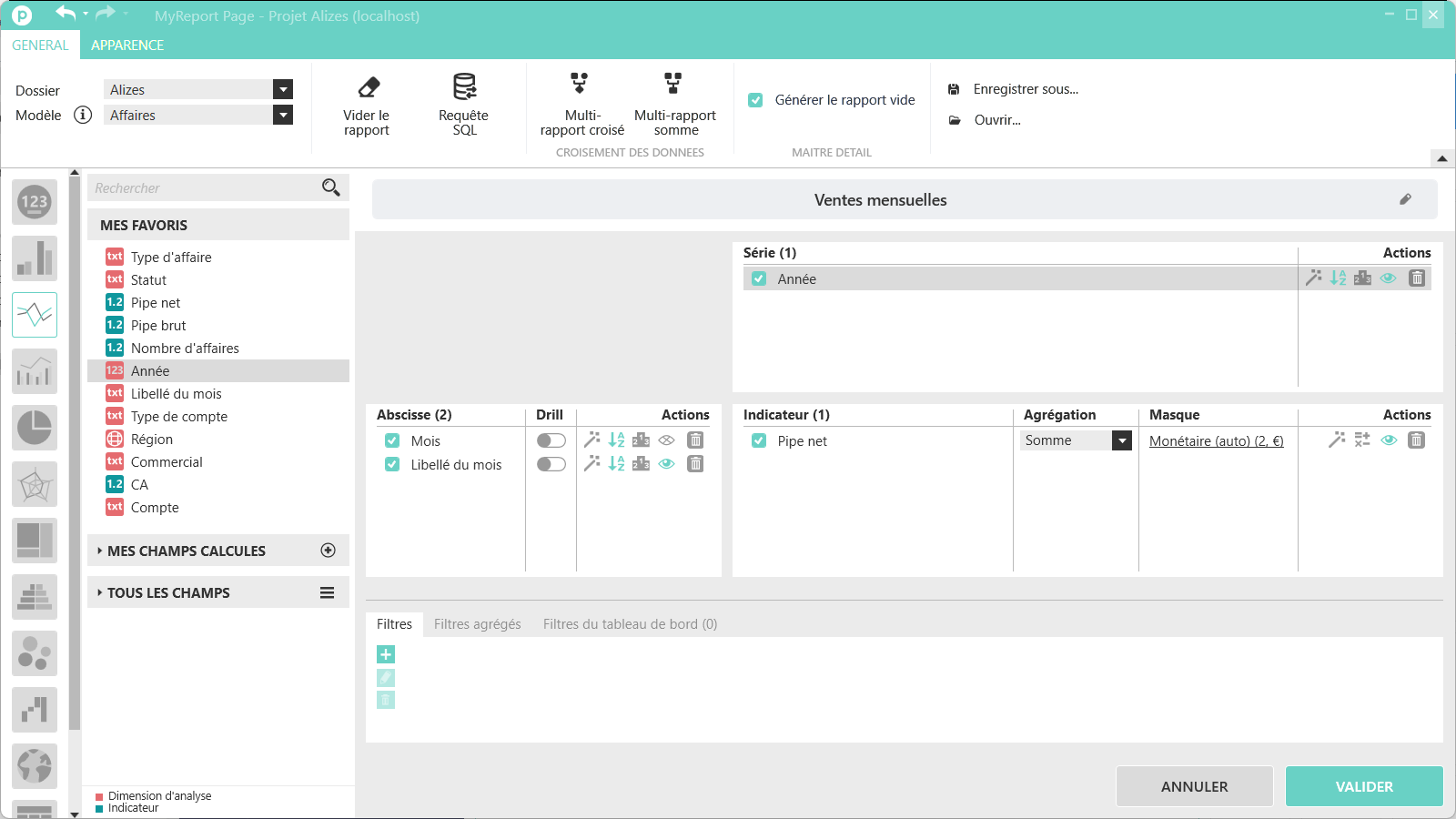The width and height of the screenshot is (1456, 819).
Task: Open the Requête SQL tool
Action: [464, 87]
